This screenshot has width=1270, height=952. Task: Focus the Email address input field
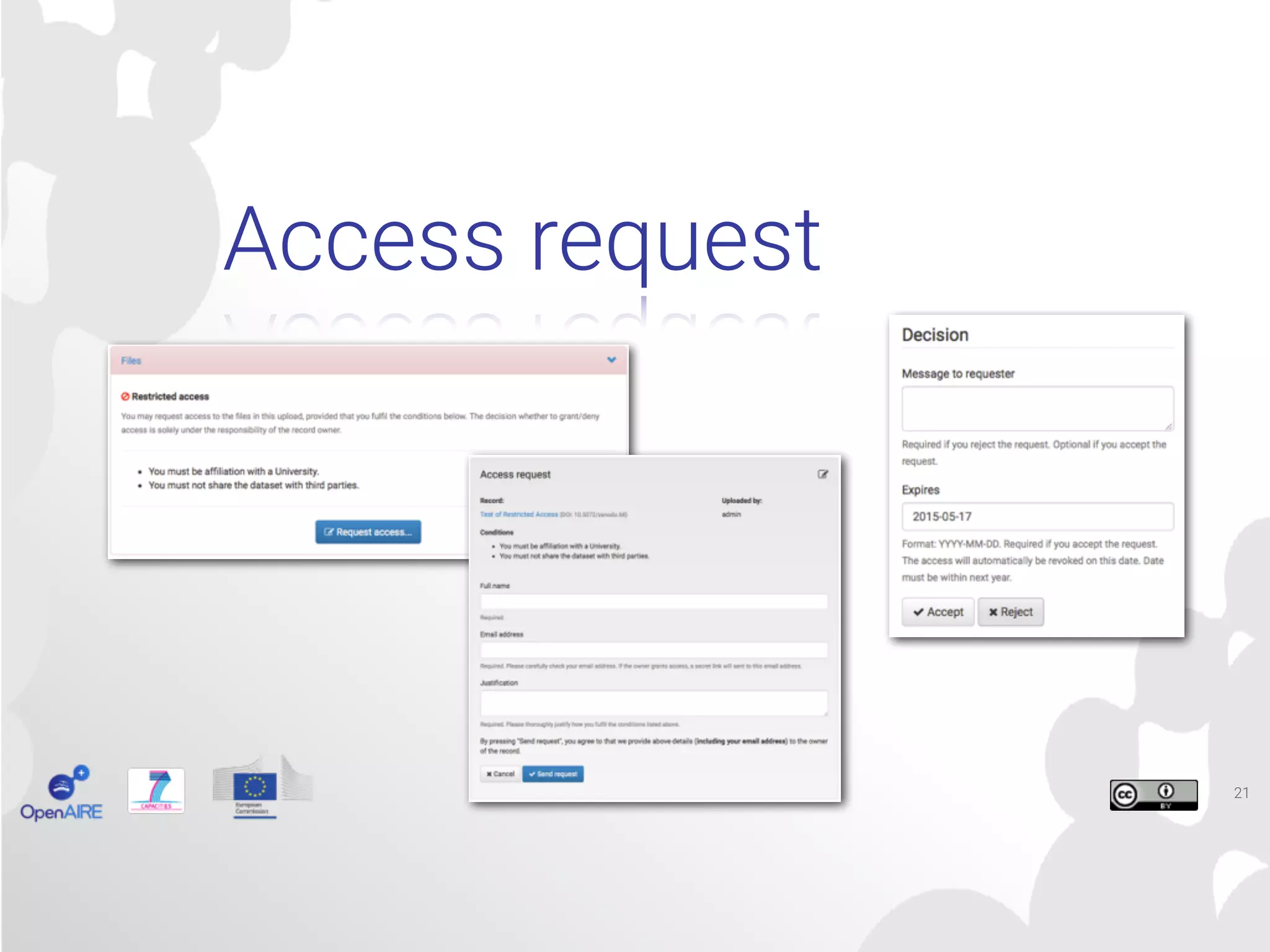click(654, 650)
